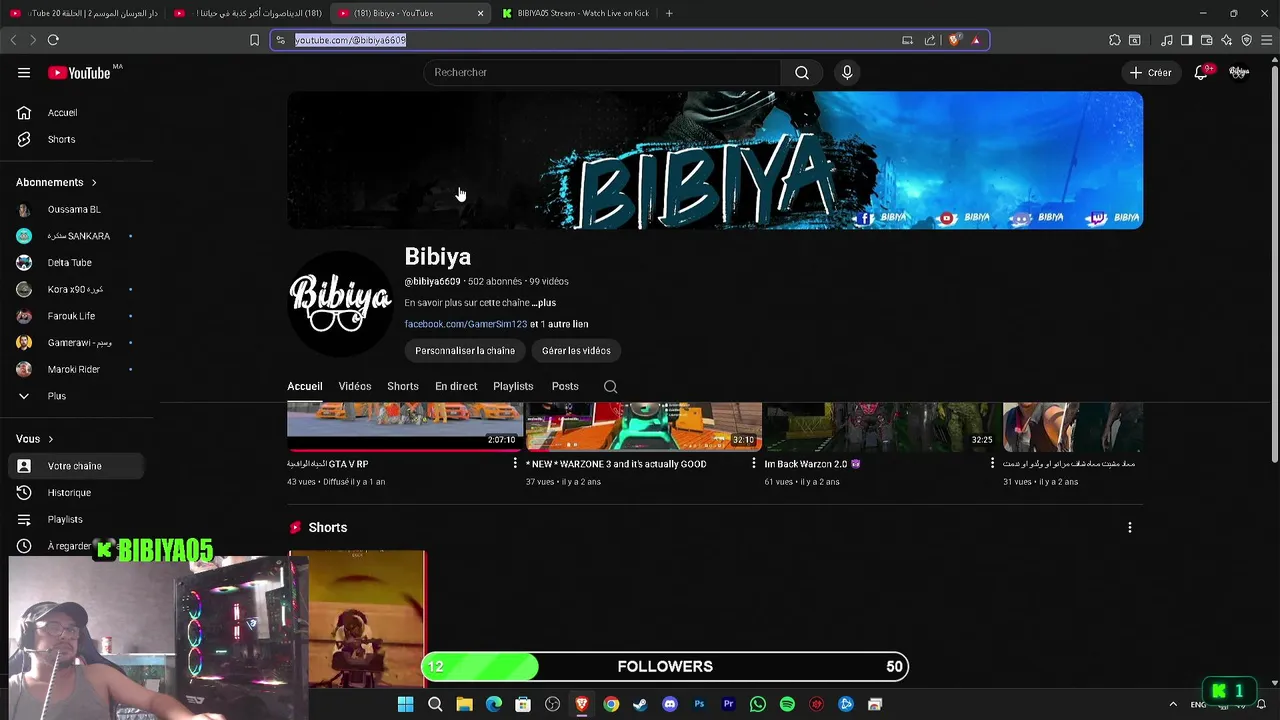This screenshot has width=1280, height=720.
Task: Open new tab with plus button
Action: (669, 13)
